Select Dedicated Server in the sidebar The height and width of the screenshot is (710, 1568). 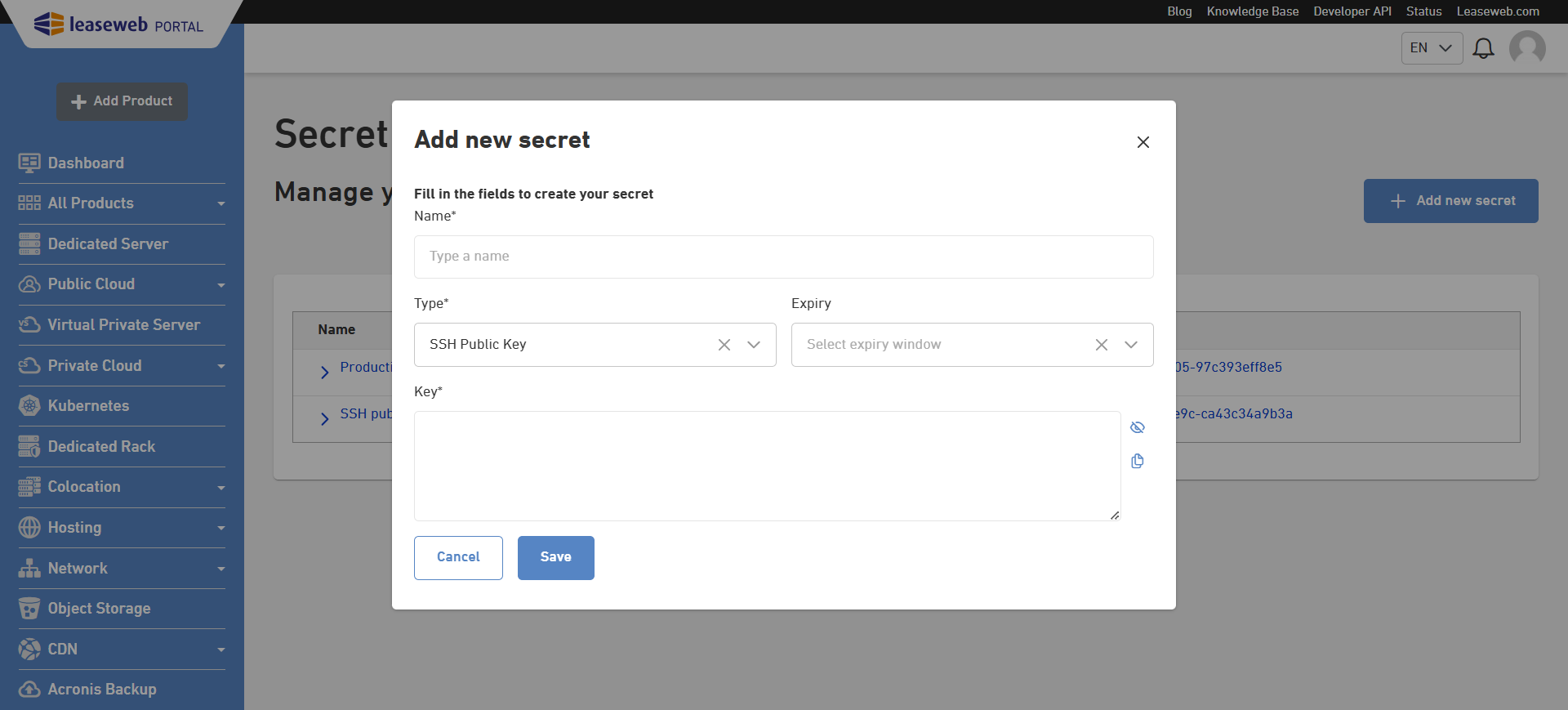point(108,243)
